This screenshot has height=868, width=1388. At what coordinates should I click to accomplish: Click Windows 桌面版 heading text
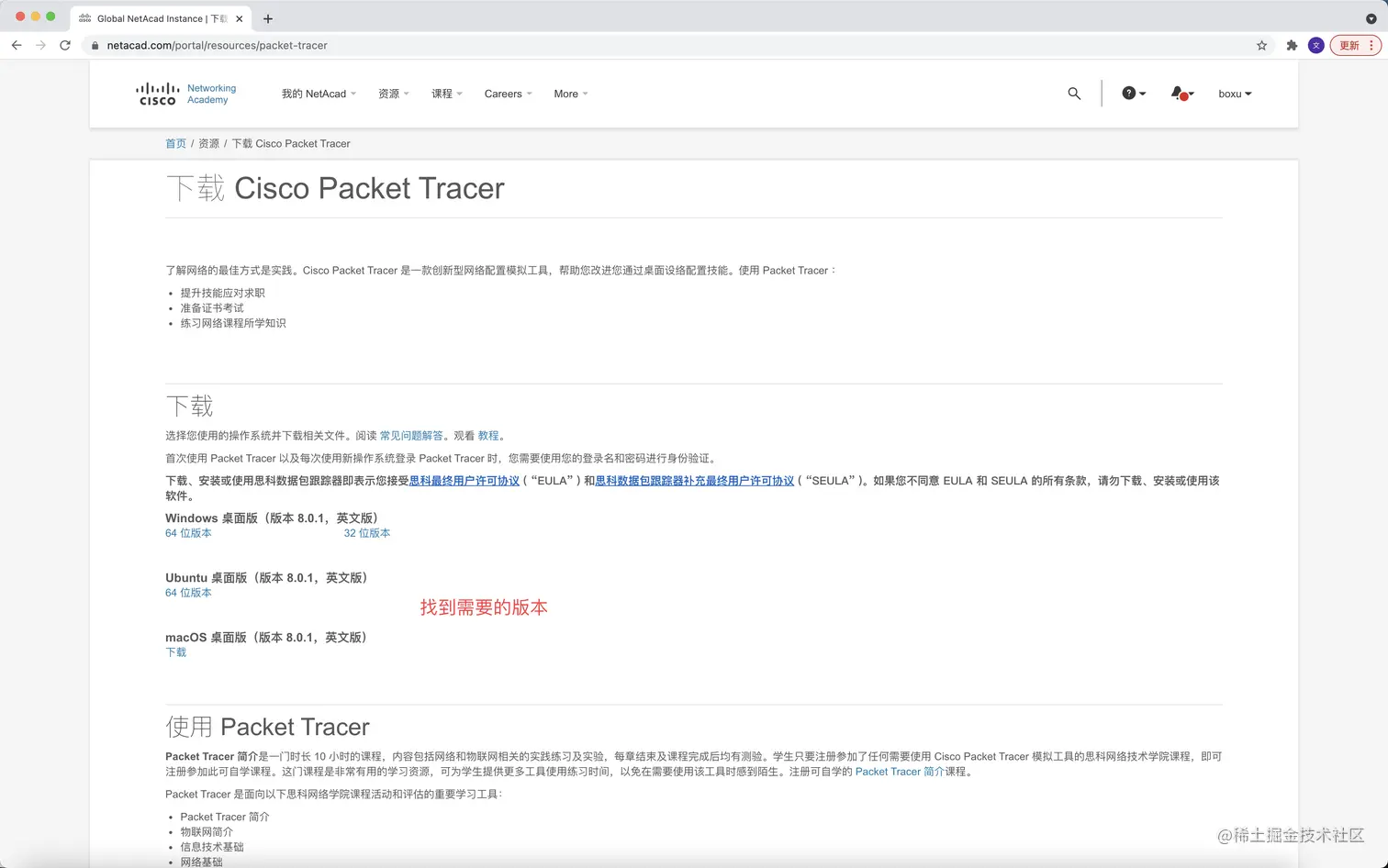point(273,518)
